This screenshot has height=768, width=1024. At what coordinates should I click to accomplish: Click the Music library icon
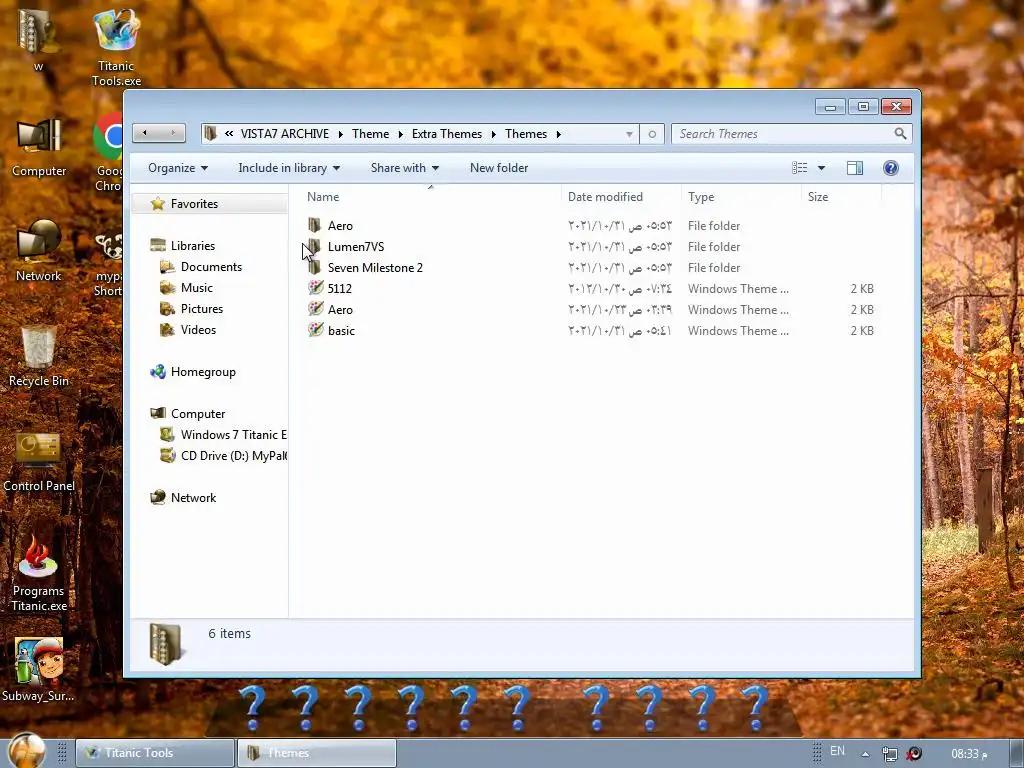[168, 287]
